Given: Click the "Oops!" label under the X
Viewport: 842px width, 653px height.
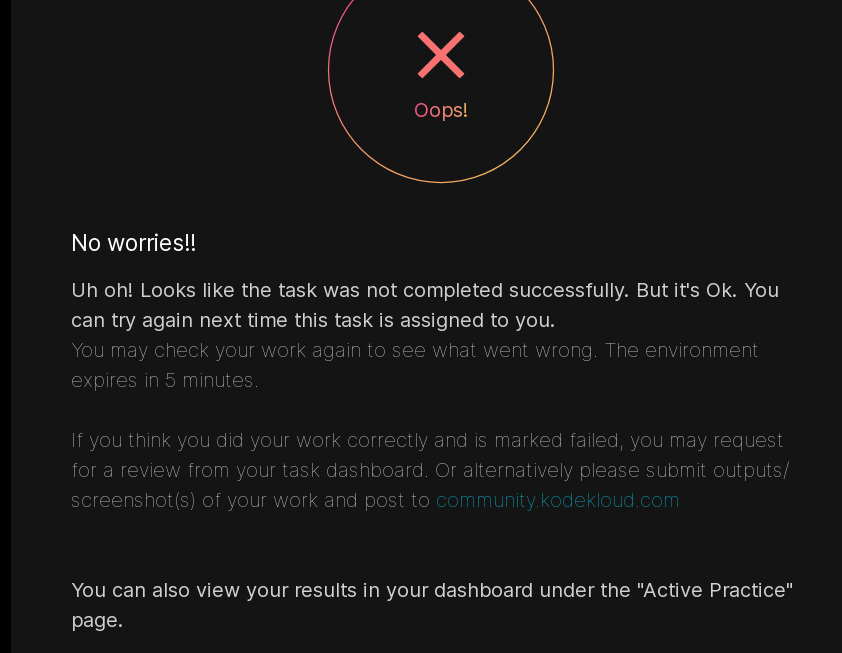Looking at the screenshot, I should click(441, 110).
